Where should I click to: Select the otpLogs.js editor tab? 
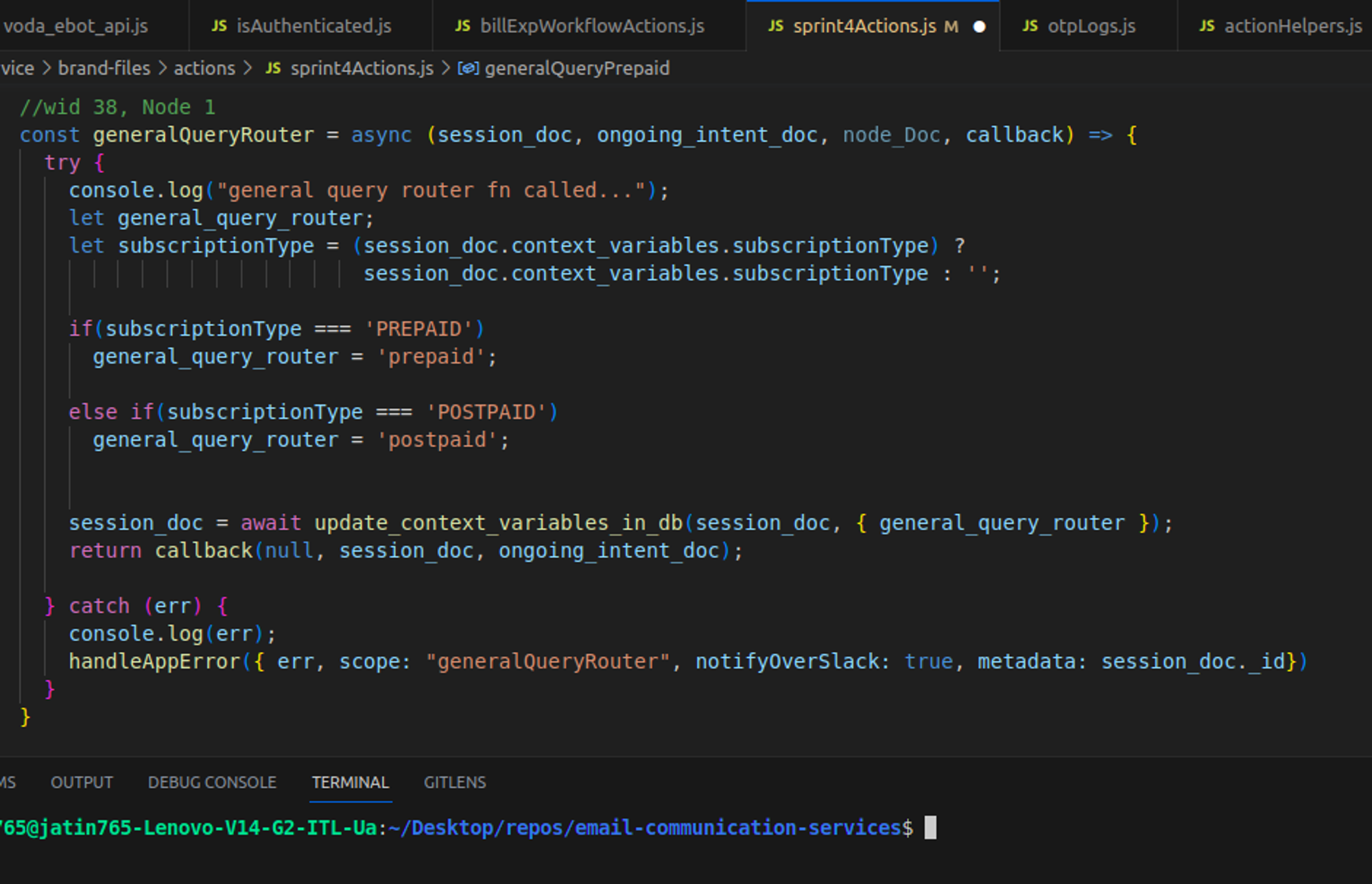[1091, 26]
